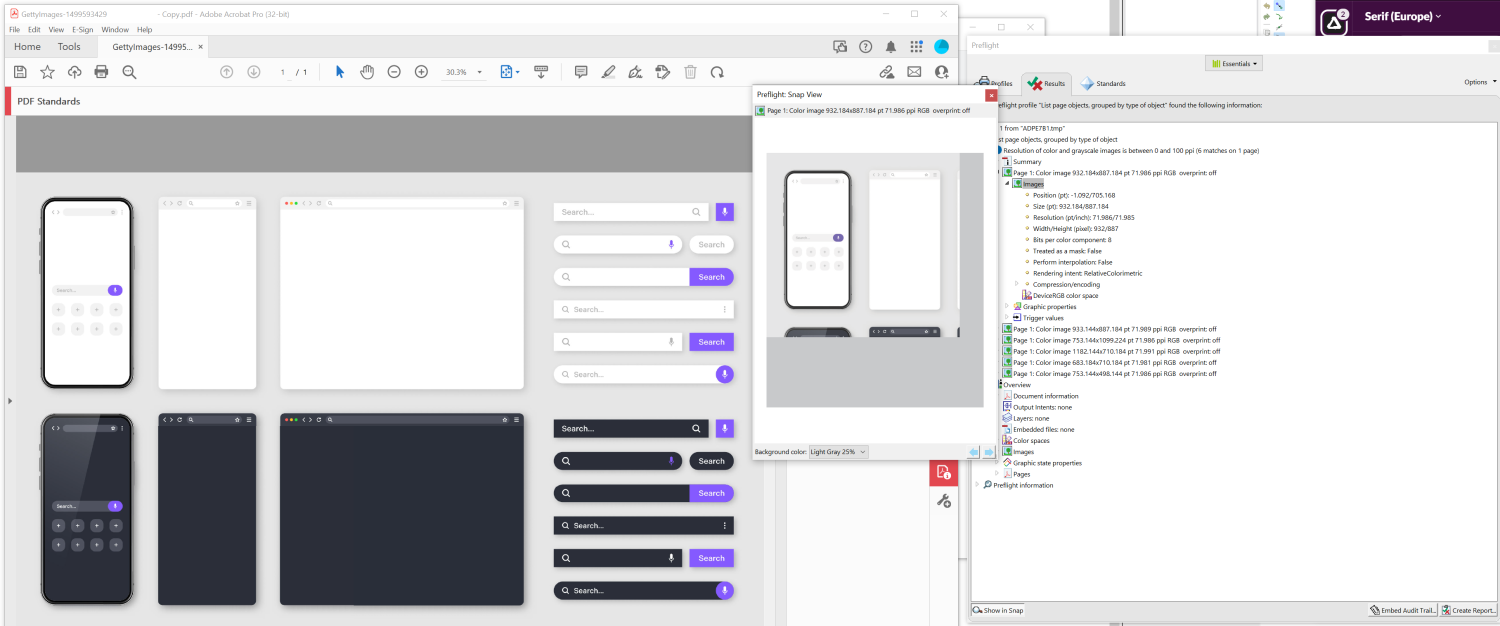This screenshot has width=1500, height=626.
Task: Click the Embed Audit Trail button
Action: (1403, 610)
